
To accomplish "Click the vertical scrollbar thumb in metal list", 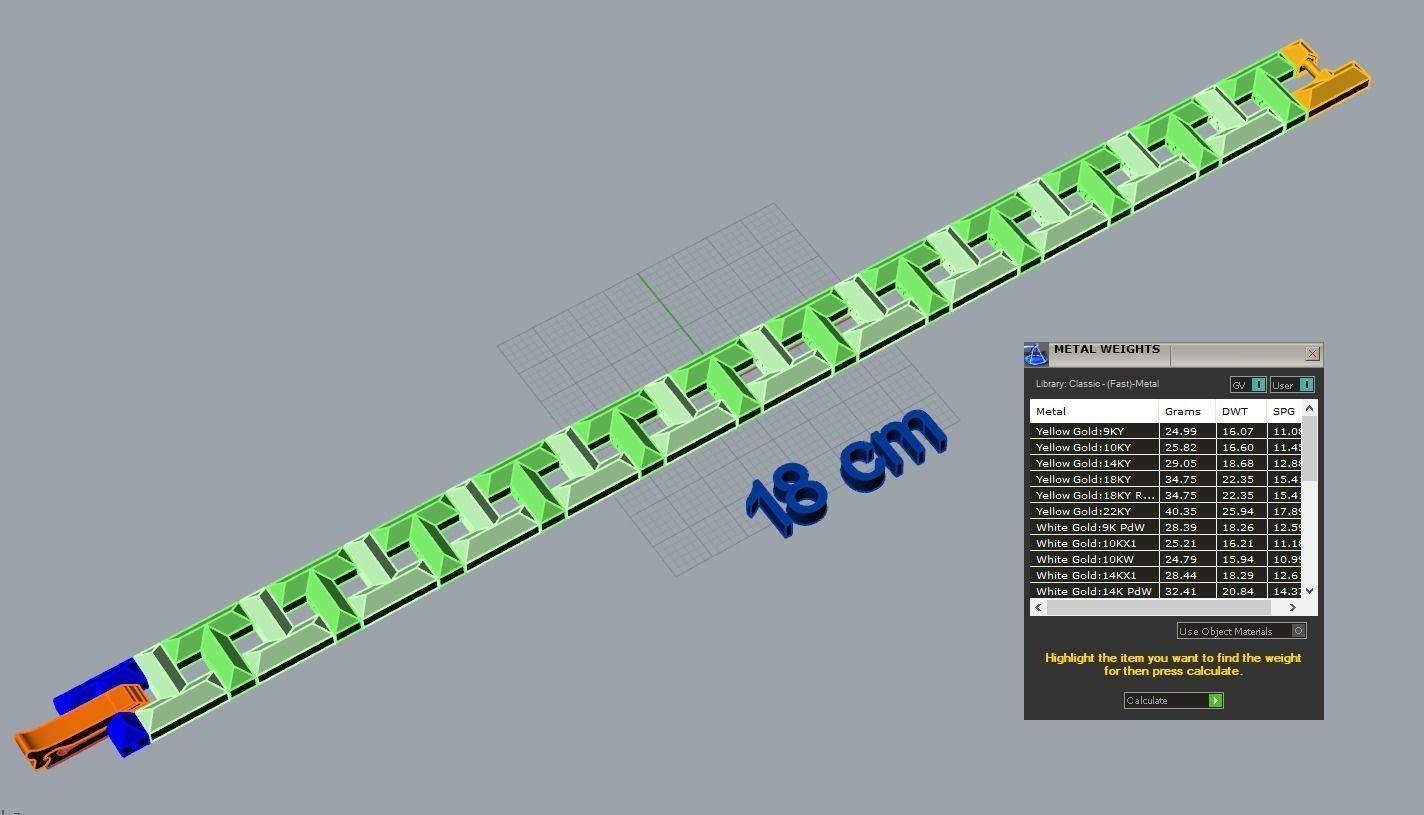I will tap(1310, 449).
